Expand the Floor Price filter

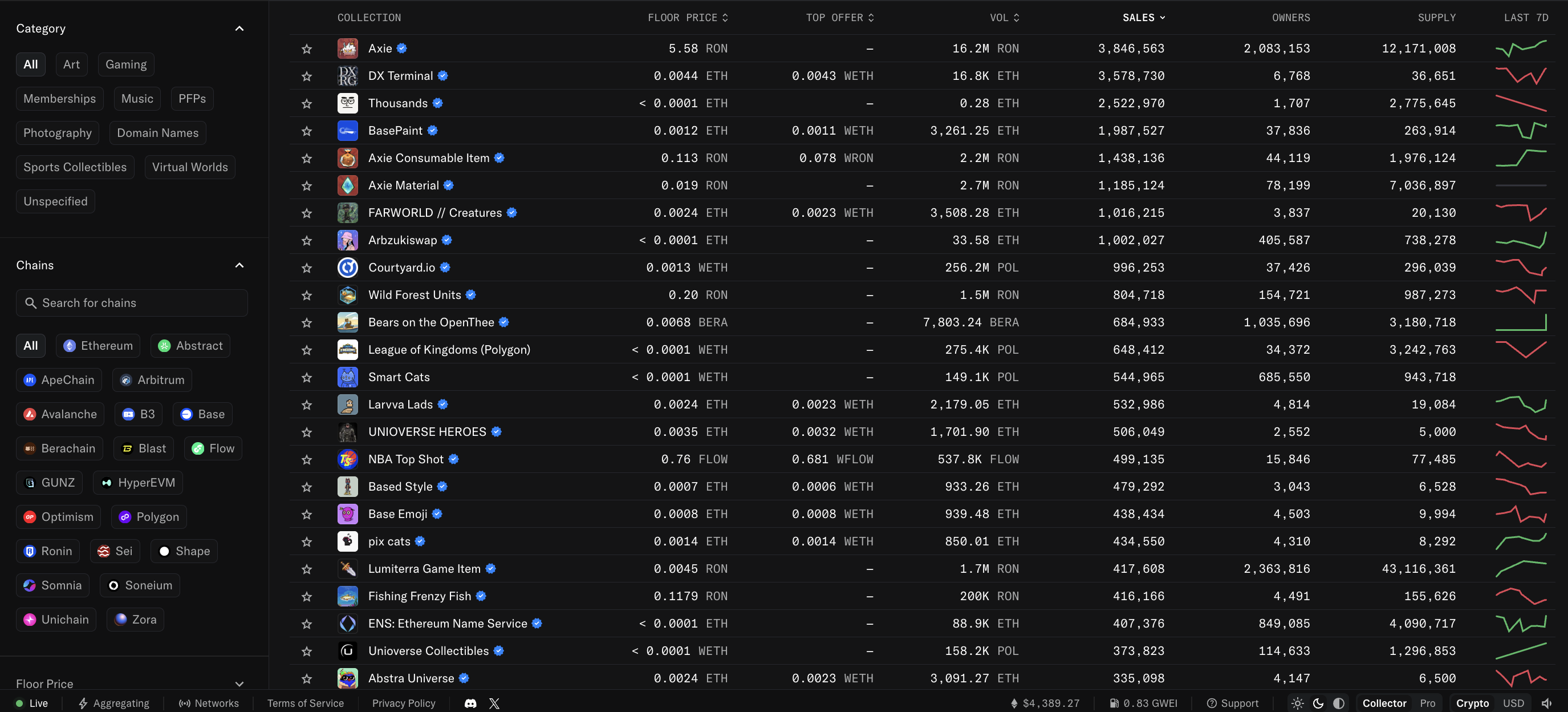(x=239, y=683)
